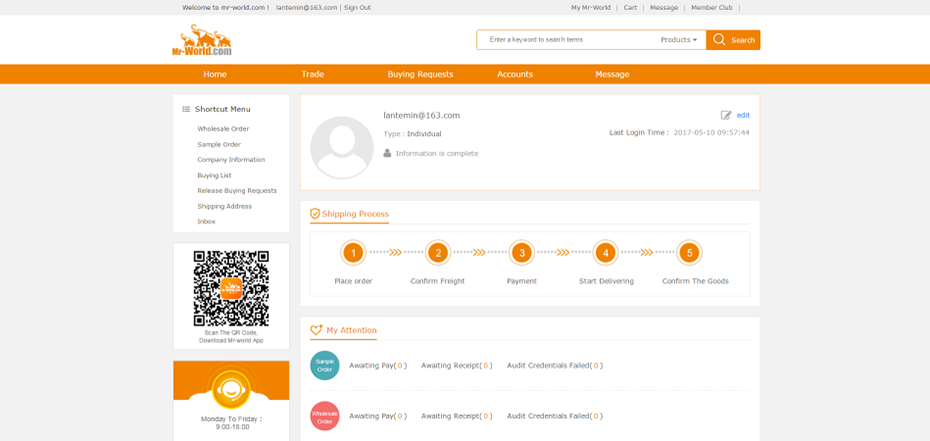Click the keyword search input field
This screenshot has width=930, height=441.
click(565, 40)
